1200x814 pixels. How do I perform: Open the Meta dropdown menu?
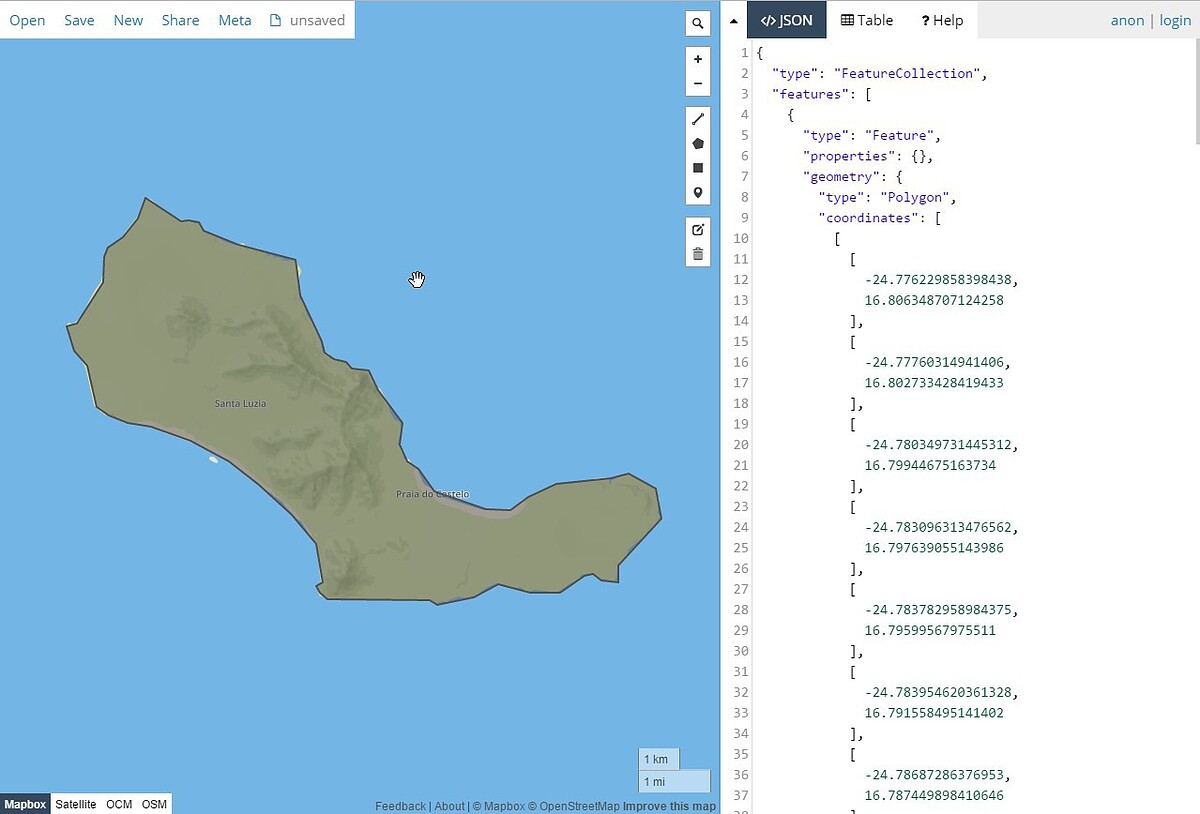(x=235, y=20)
